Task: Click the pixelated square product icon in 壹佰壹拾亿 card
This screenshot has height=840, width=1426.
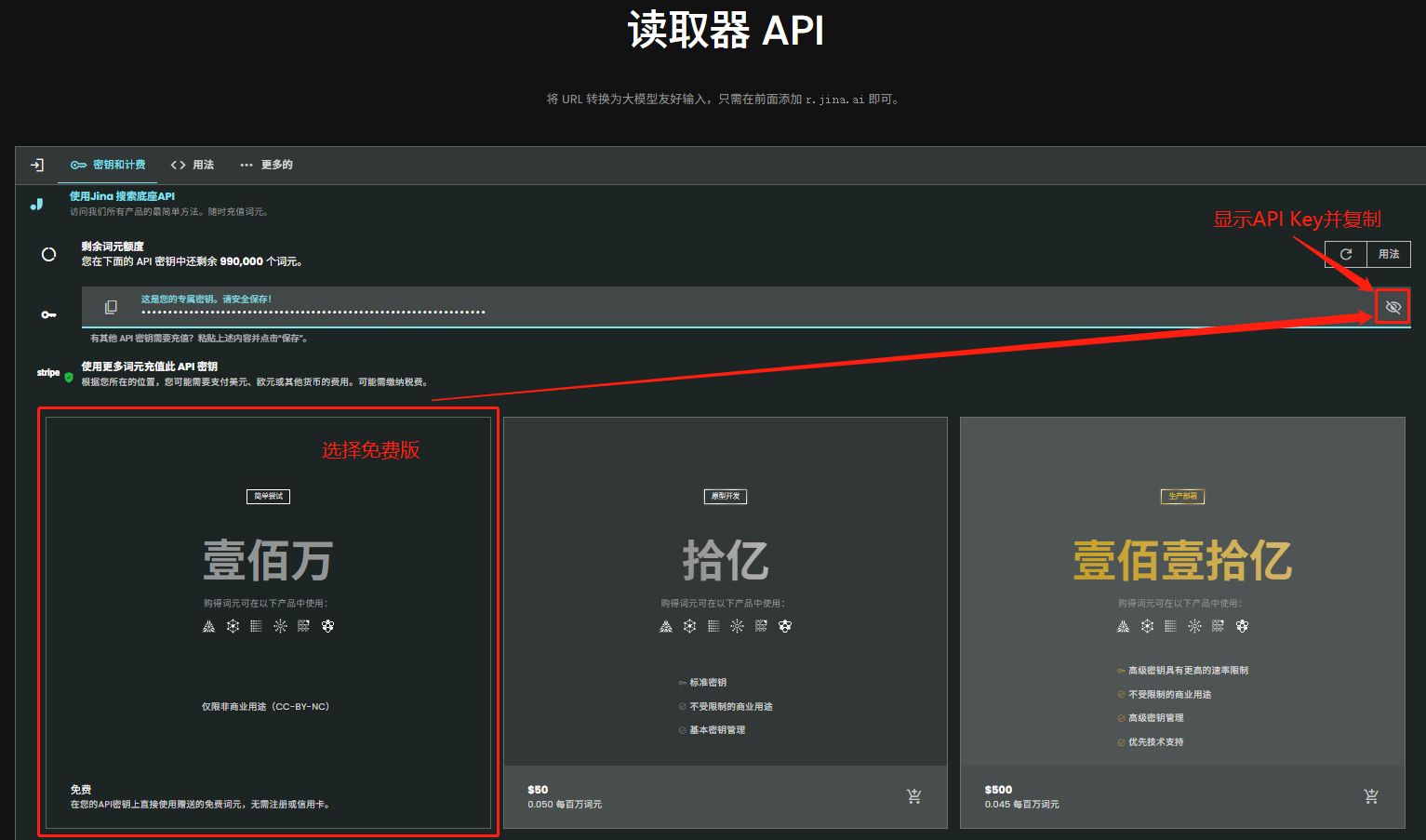Action: 1218,626
